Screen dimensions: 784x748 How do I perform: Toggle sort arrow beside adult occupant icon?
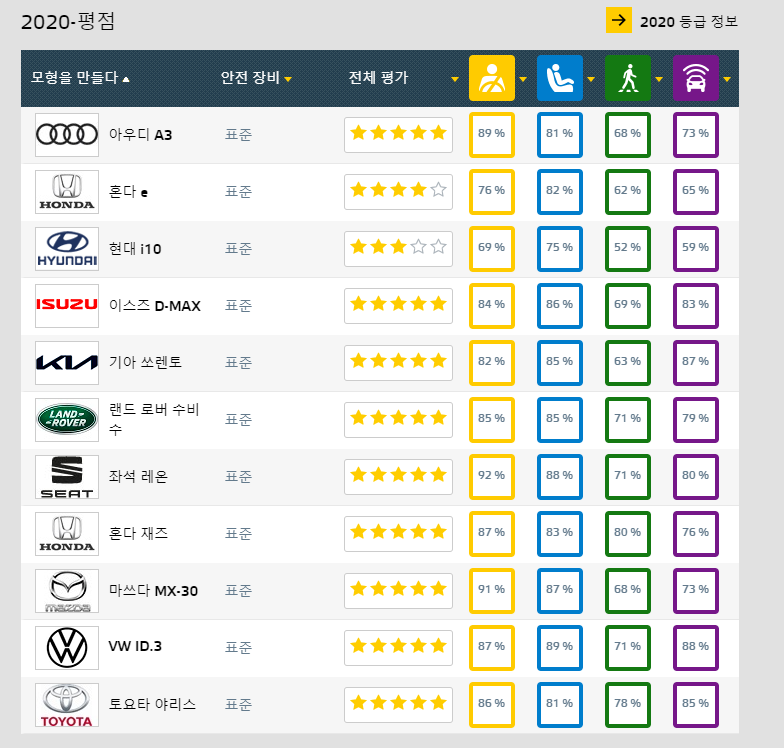pos(523,79)
